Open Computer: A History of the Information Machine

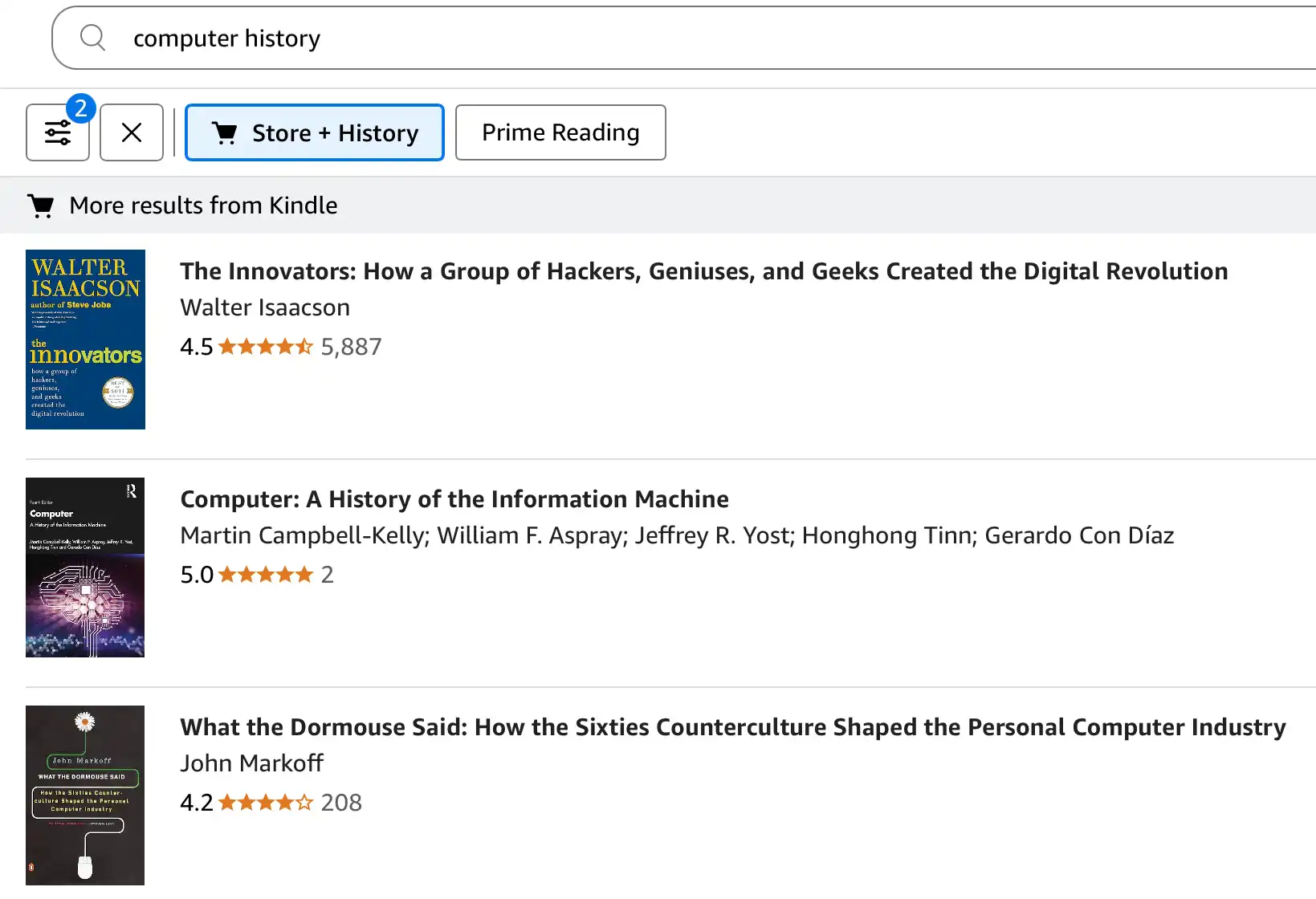tap(454, 499)
